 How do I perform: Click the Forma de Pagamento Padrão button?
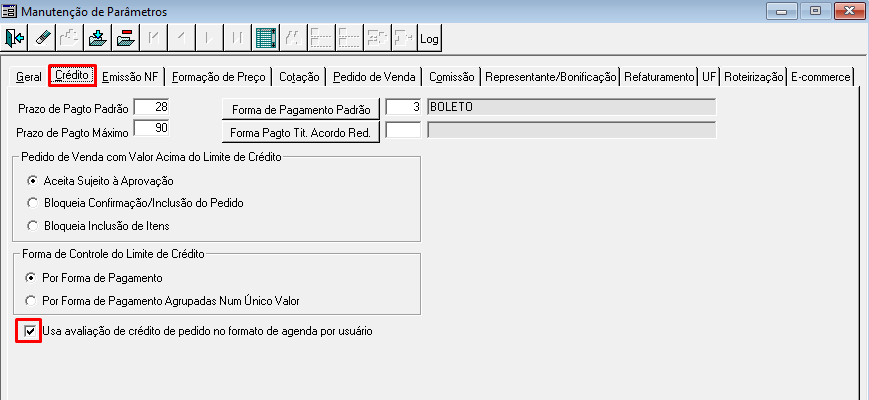pos(301,109)
